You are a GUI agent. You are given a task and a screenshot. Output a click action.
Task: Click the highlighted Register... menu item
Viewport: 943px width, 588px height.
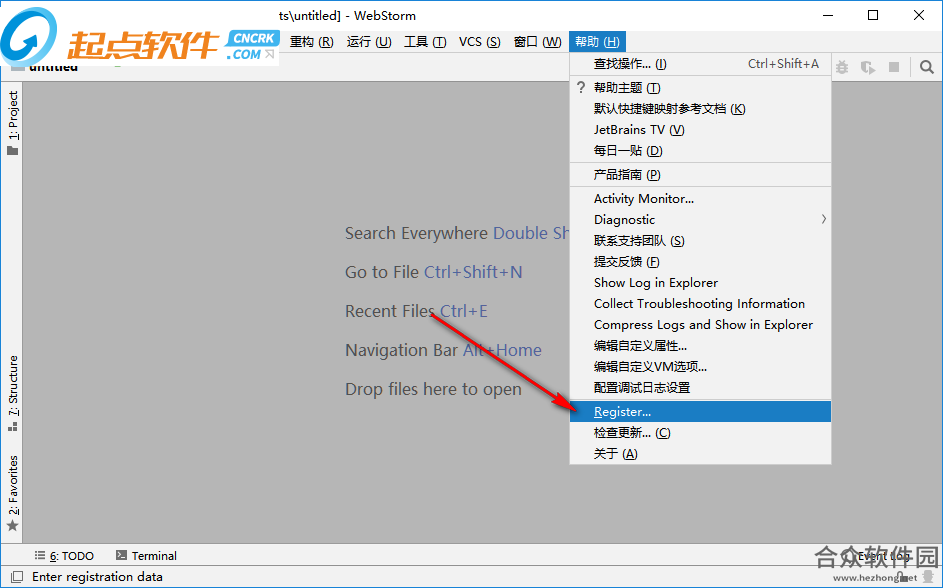tap(700, 412)
